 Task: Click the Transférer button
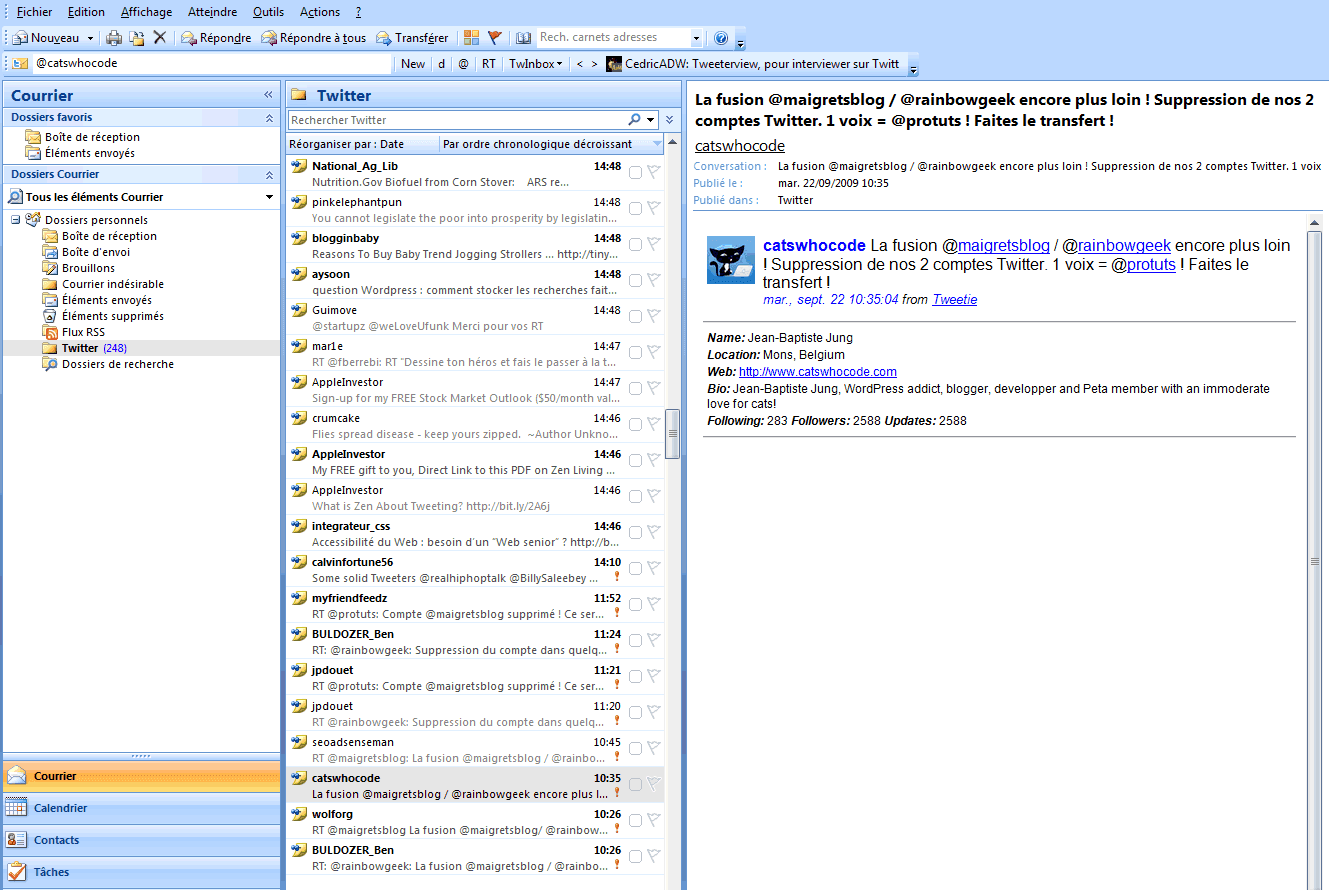point(412,38)
